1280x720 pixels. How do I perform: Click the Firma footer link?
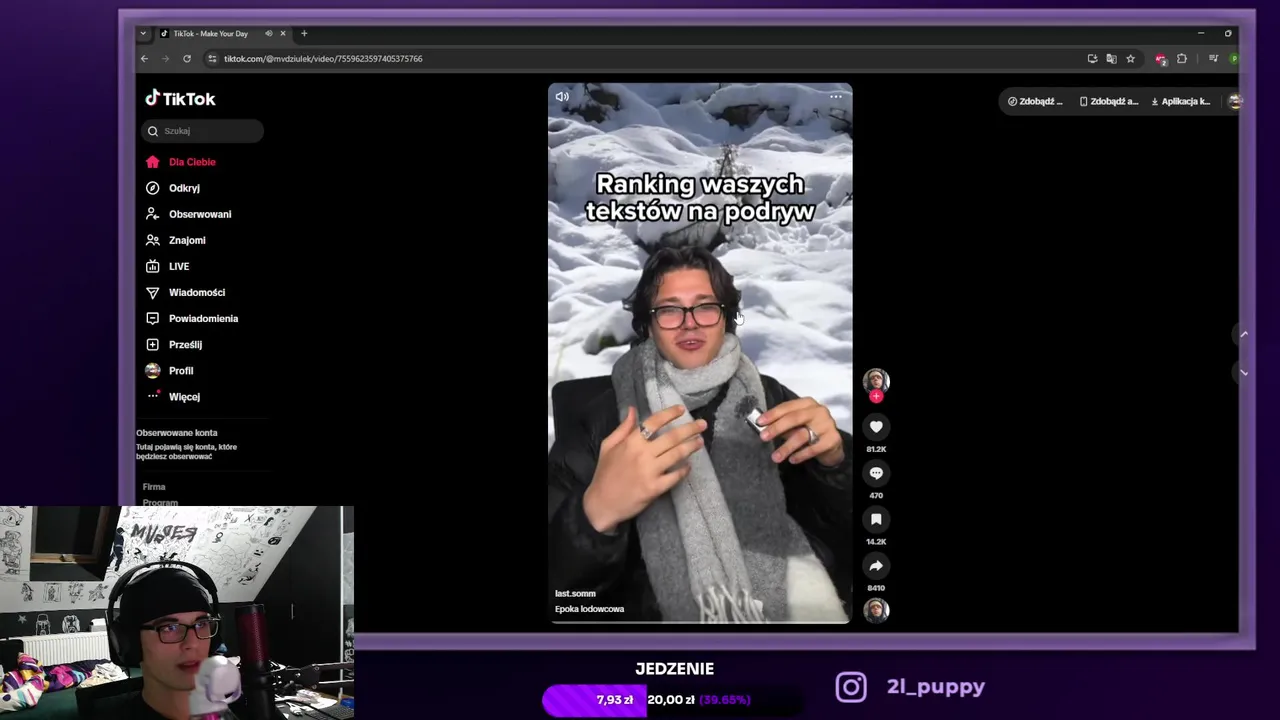pos(154,487)
